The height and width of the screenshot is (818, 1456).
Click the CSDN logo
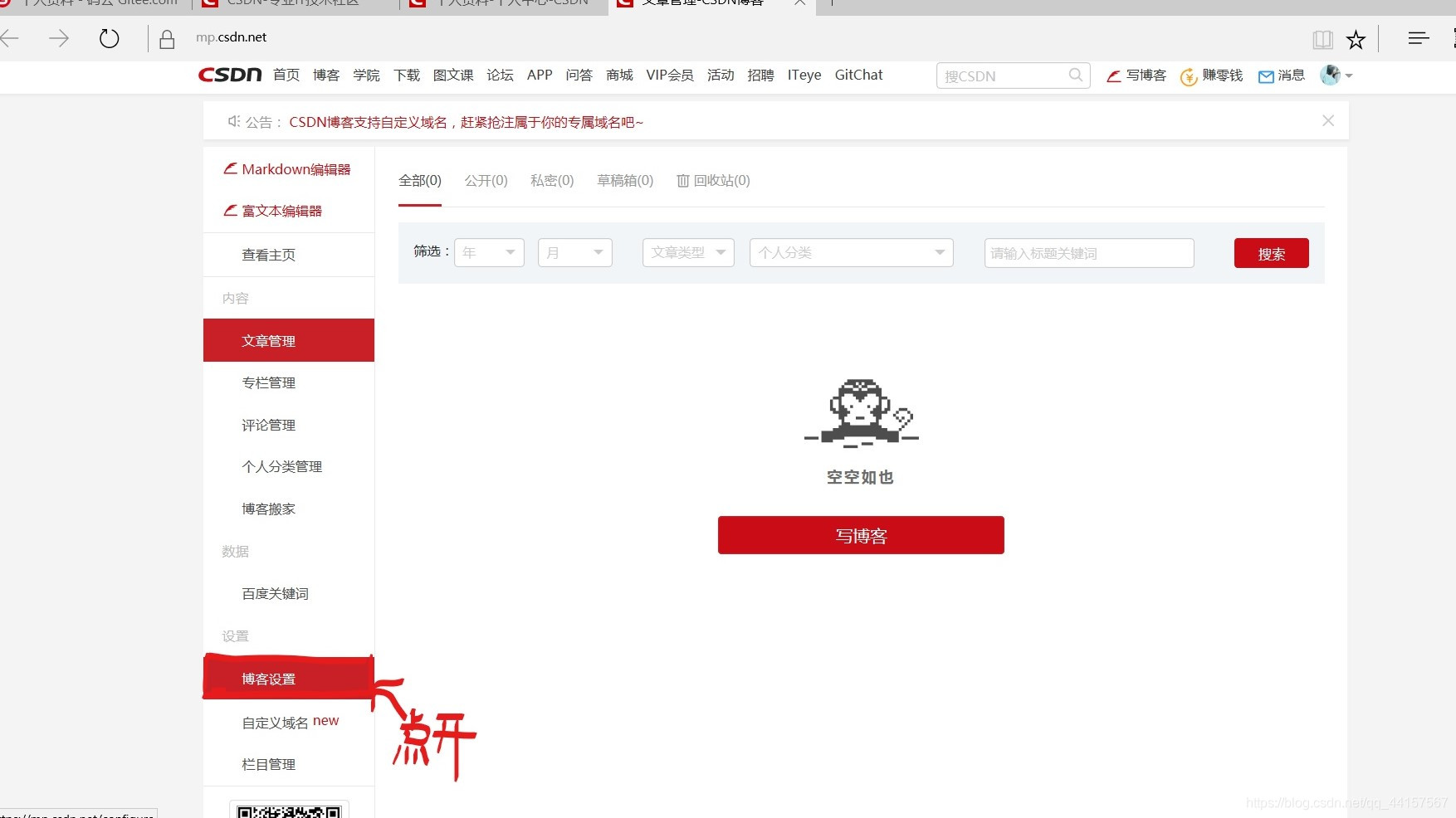coord(230,75)
